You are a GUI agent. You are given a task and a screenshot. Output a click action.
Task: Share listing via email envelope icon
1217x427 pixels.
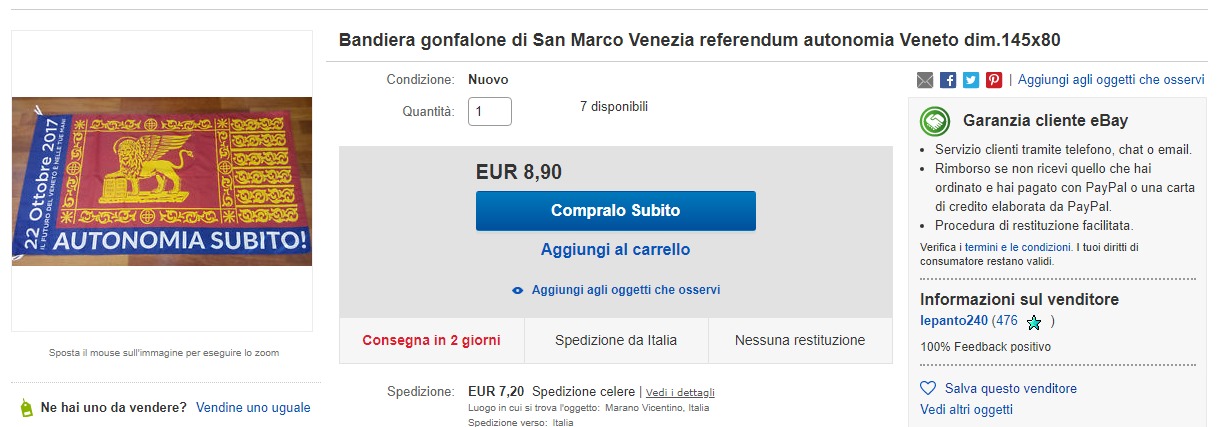tap(925, 80)
